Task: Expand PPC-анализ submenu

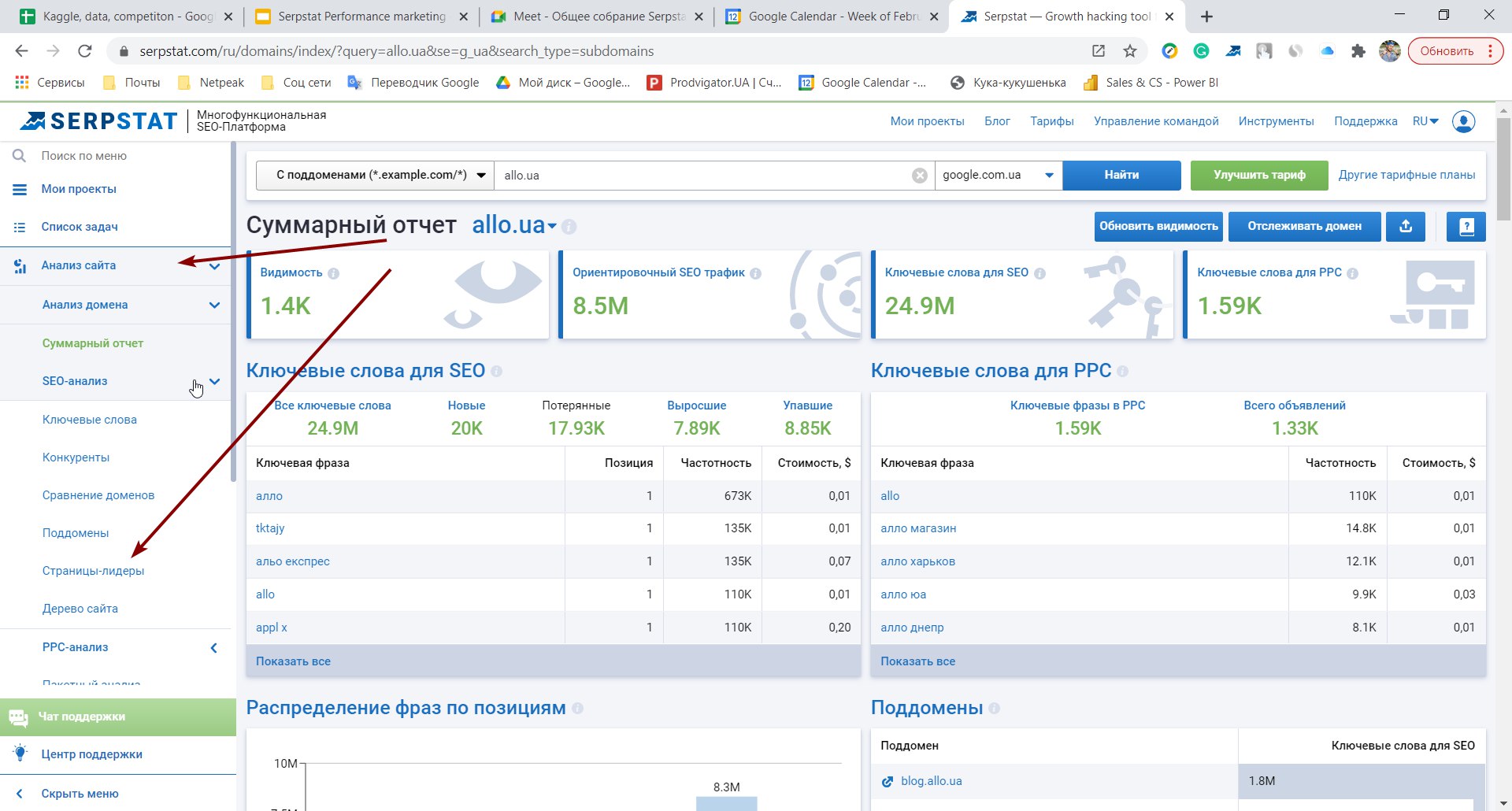Action: (214, 648)
